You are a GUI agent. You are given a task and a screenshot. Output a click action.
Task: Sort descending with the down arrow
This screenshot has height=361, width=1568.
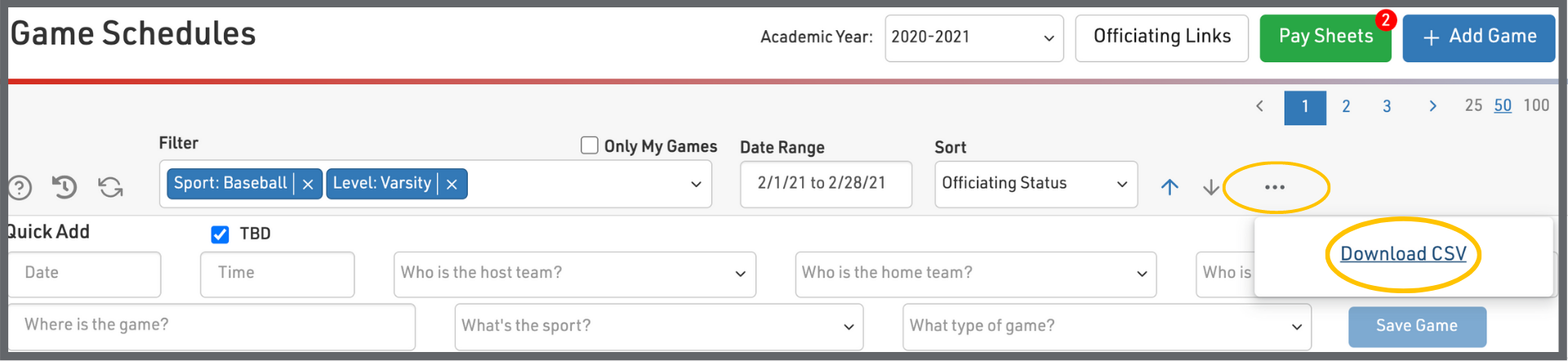click(x=1211, y=187)
